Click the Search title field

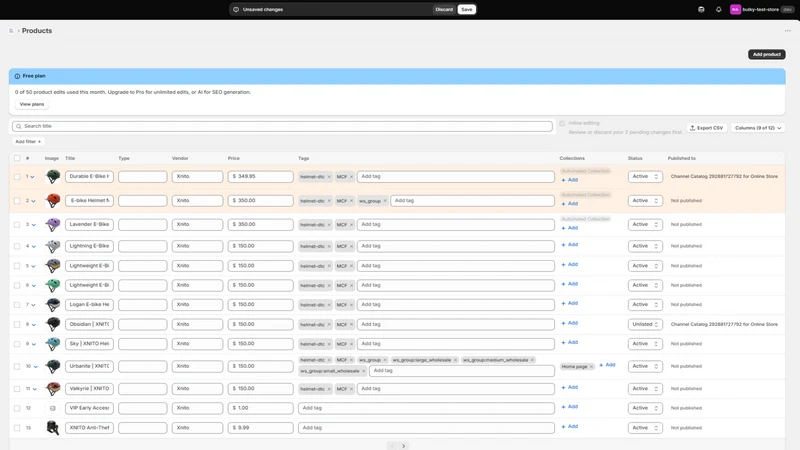pyautogui.click(x=282, y=126)
